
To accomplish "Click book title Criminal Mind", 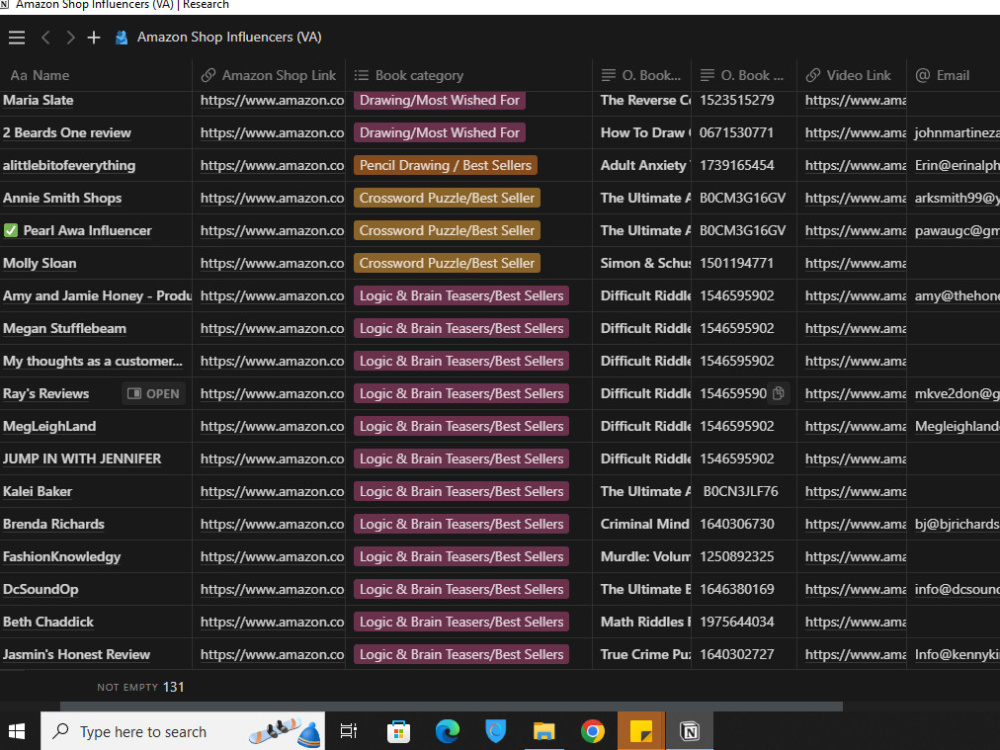I will click(x=645, y=524).
